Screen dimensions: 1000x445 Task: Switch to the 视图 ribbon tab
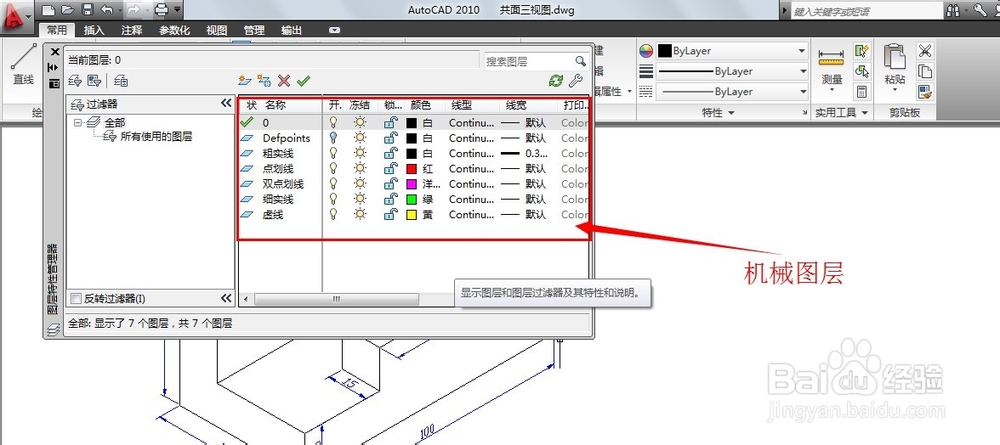click(x=217, y=30)
